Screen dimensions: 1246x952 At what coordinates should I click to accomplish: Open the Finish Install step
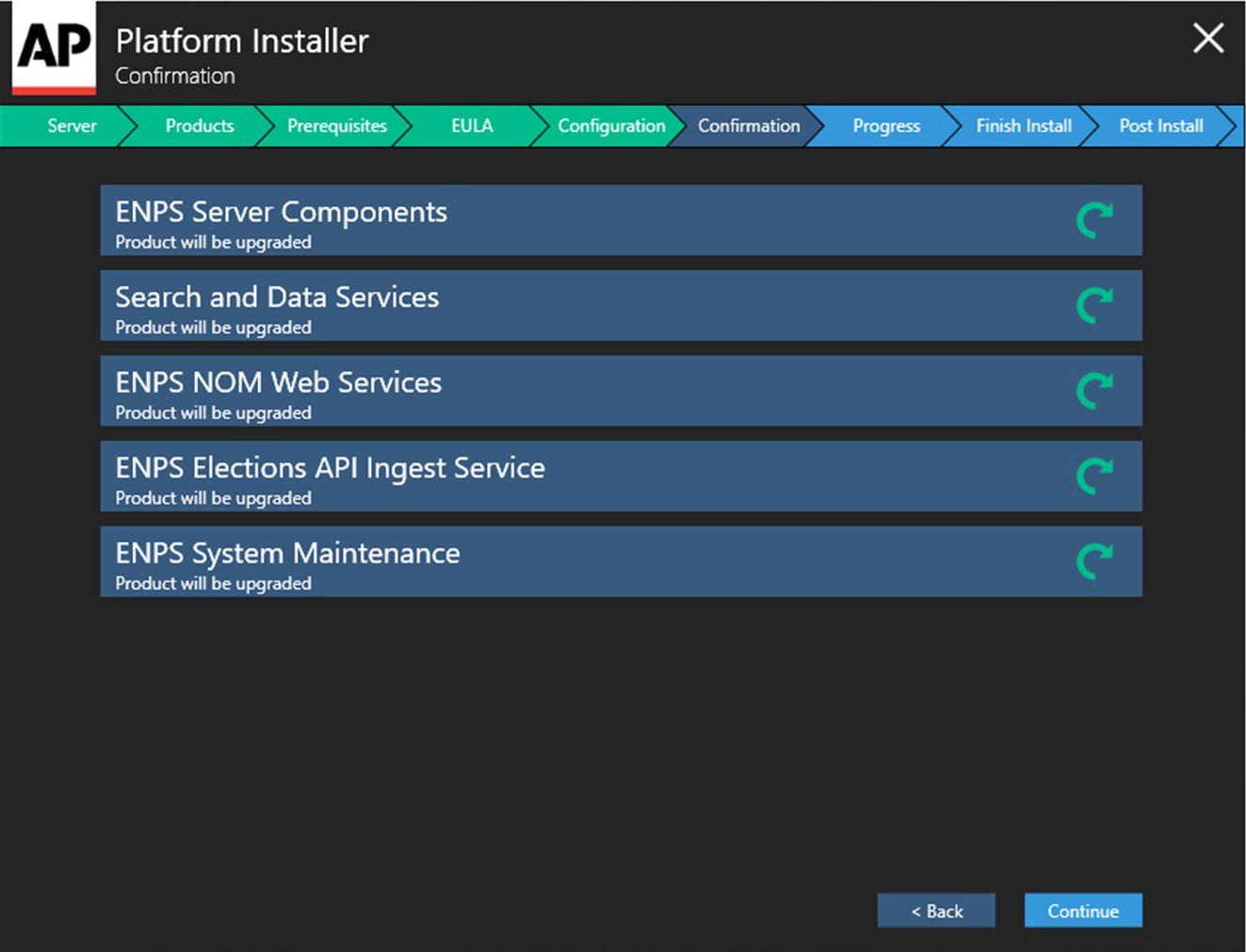point(1024,126)
